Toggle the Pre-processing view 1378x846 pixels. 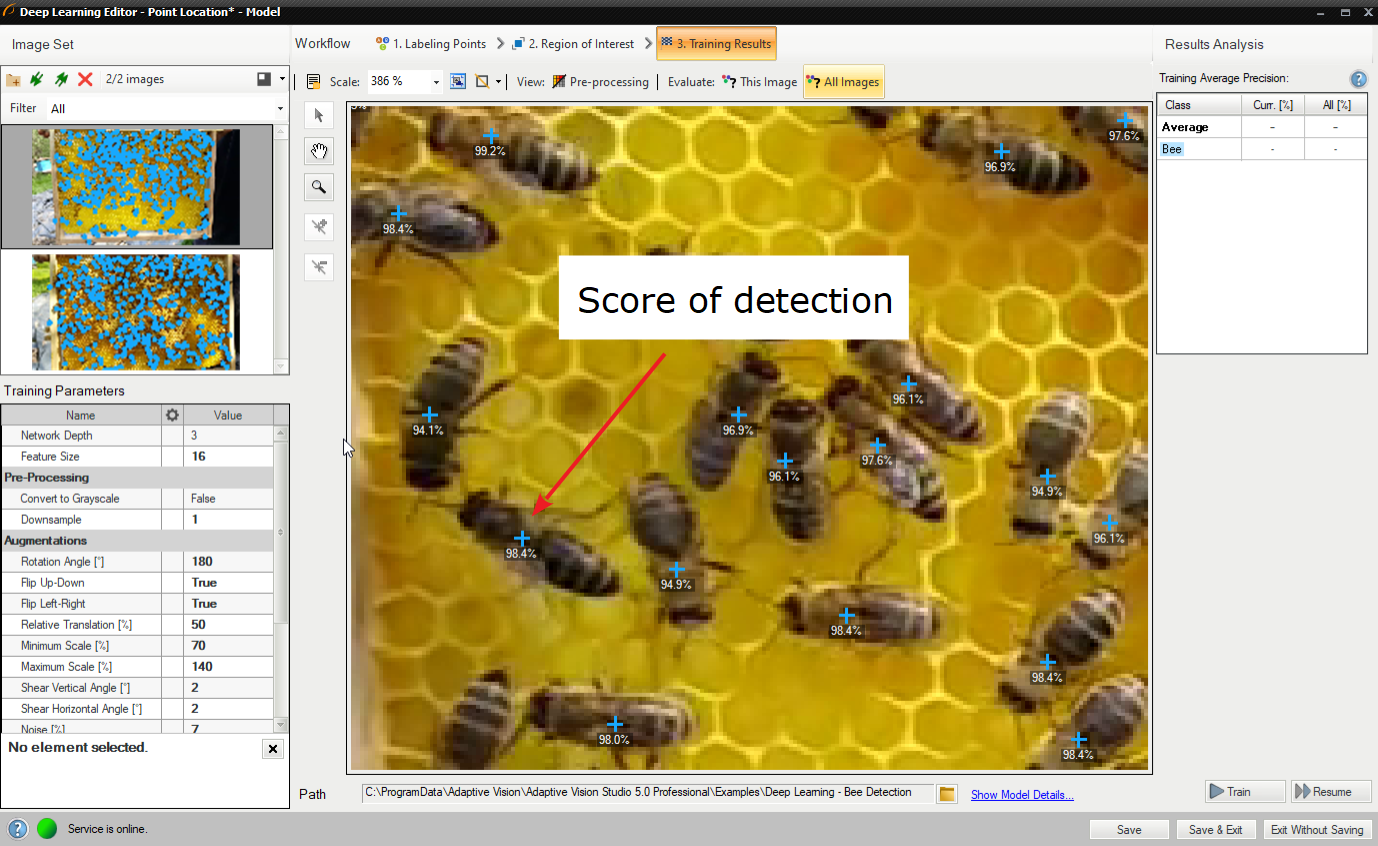point(612,82)
